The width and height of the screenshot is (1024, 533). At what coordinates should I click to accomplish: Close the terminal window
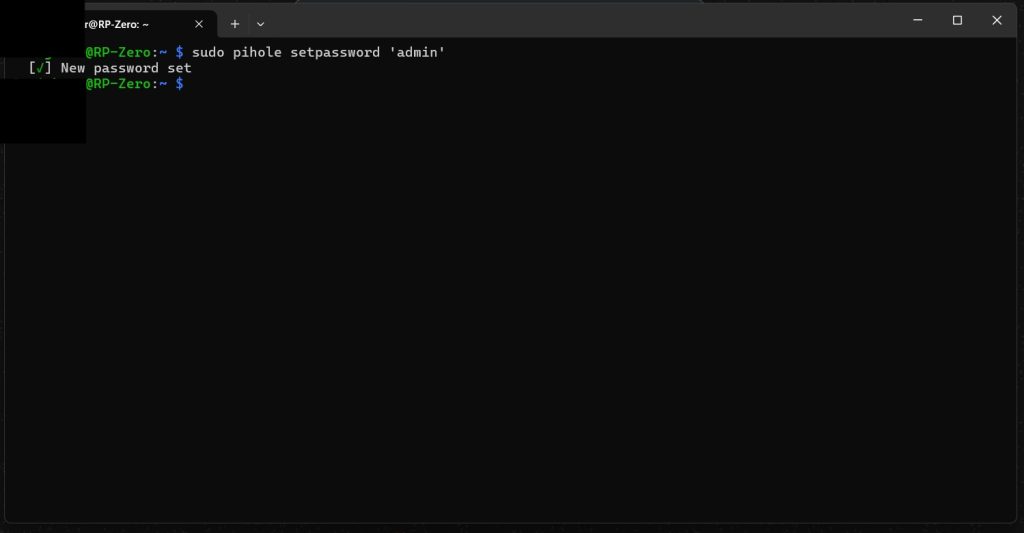(997, 20)
